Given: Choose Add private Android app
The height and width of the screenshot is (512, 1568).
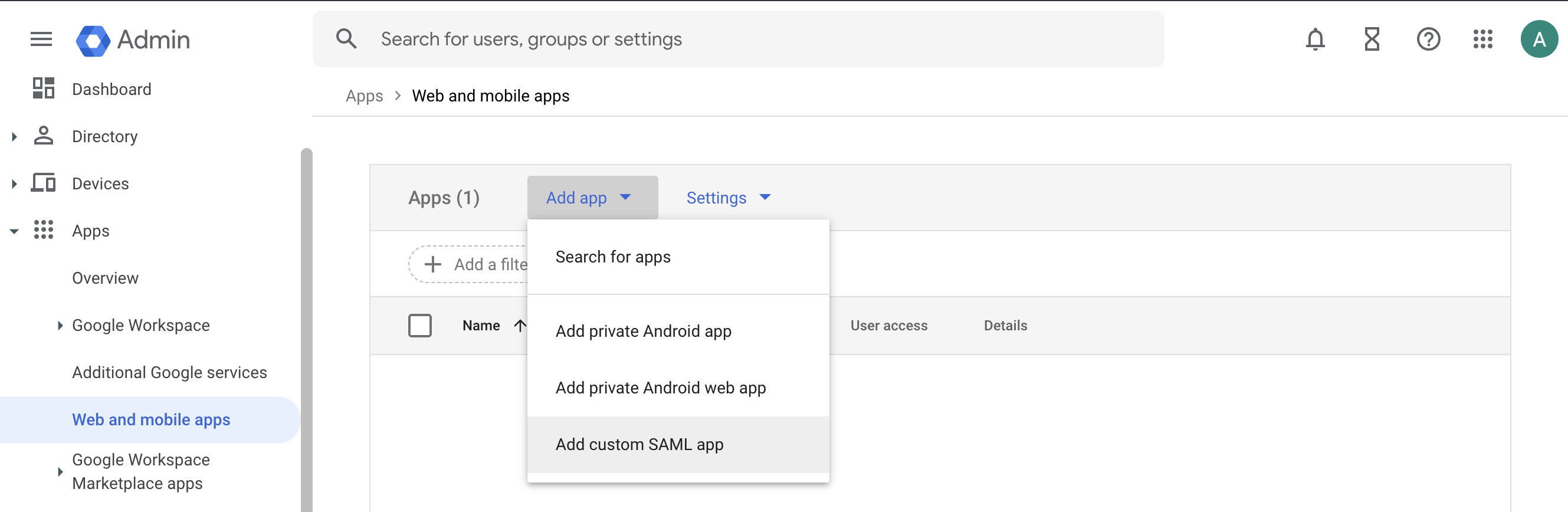Looking at the screenshot, I should 678,331.
